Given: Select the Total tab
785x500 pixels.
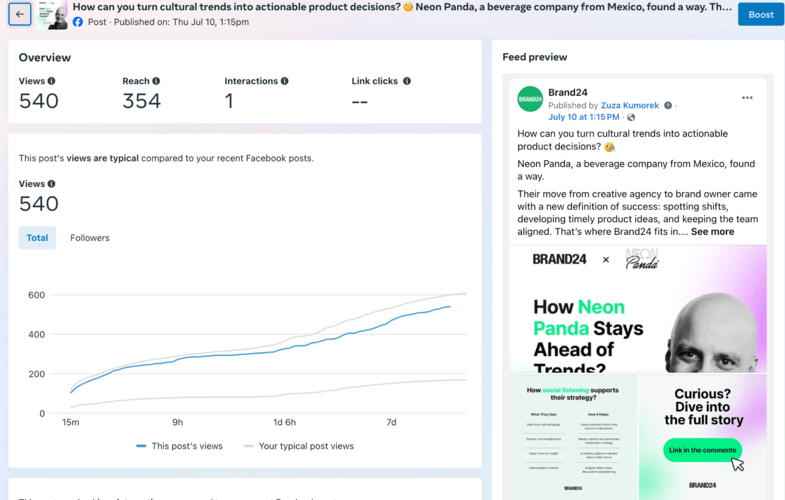Looking at the screenshot, I should pyautogui.click(x=38, y=238).
